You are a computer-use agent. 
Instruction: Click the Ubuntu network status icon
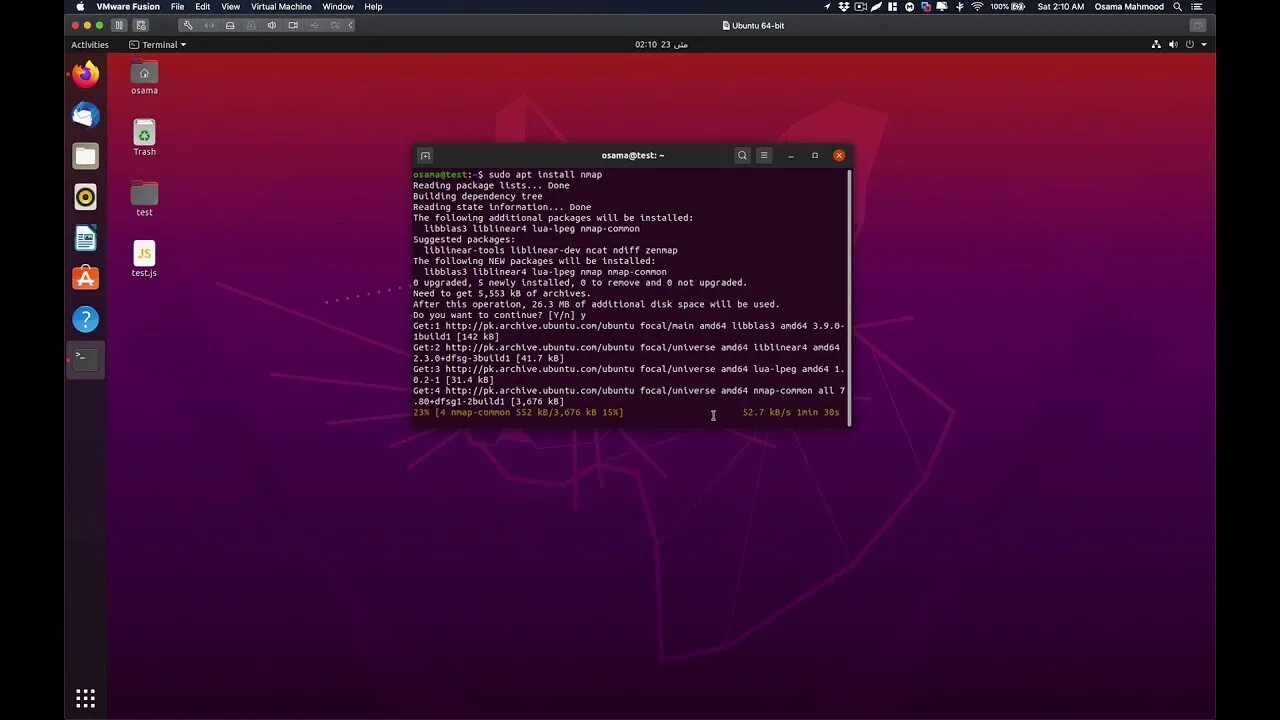[x=1156, y=45]
